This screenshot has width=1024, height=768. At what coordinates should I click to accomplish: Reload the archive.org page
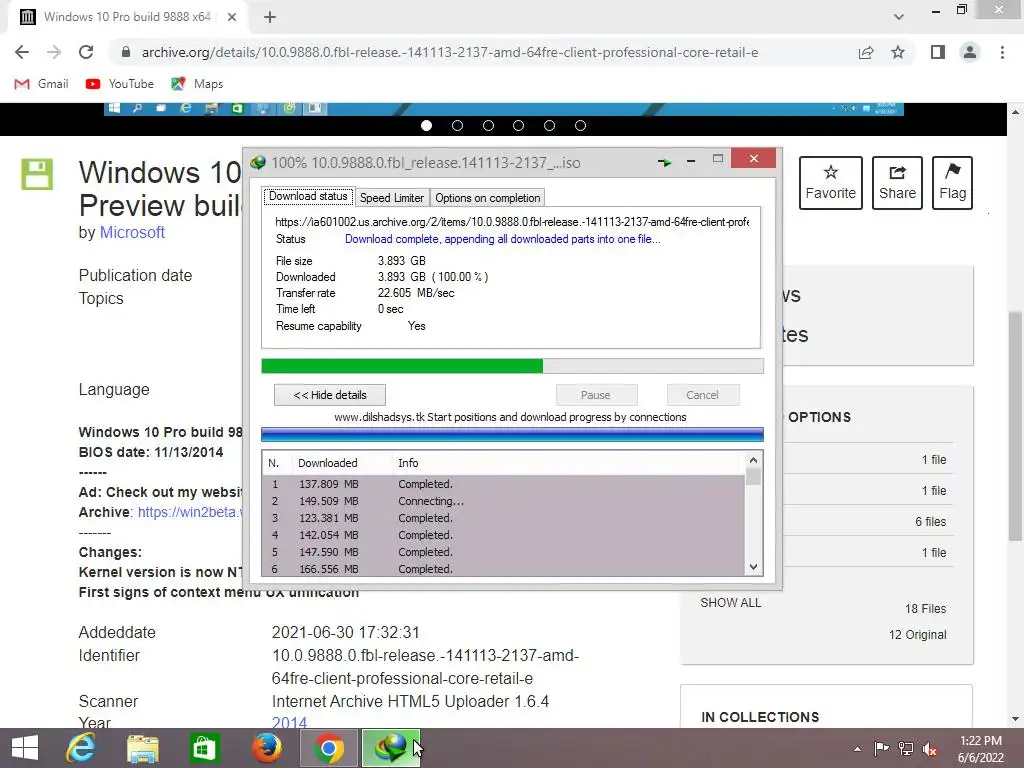86,52
